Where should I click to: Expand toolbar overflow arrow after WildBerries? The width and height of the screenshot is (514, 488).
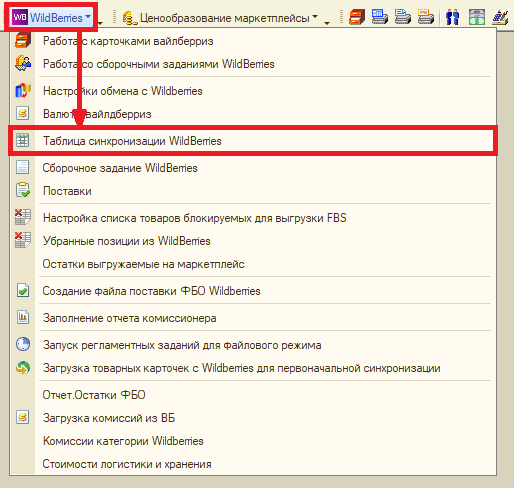pyautogui.click(x=100, y=23)
